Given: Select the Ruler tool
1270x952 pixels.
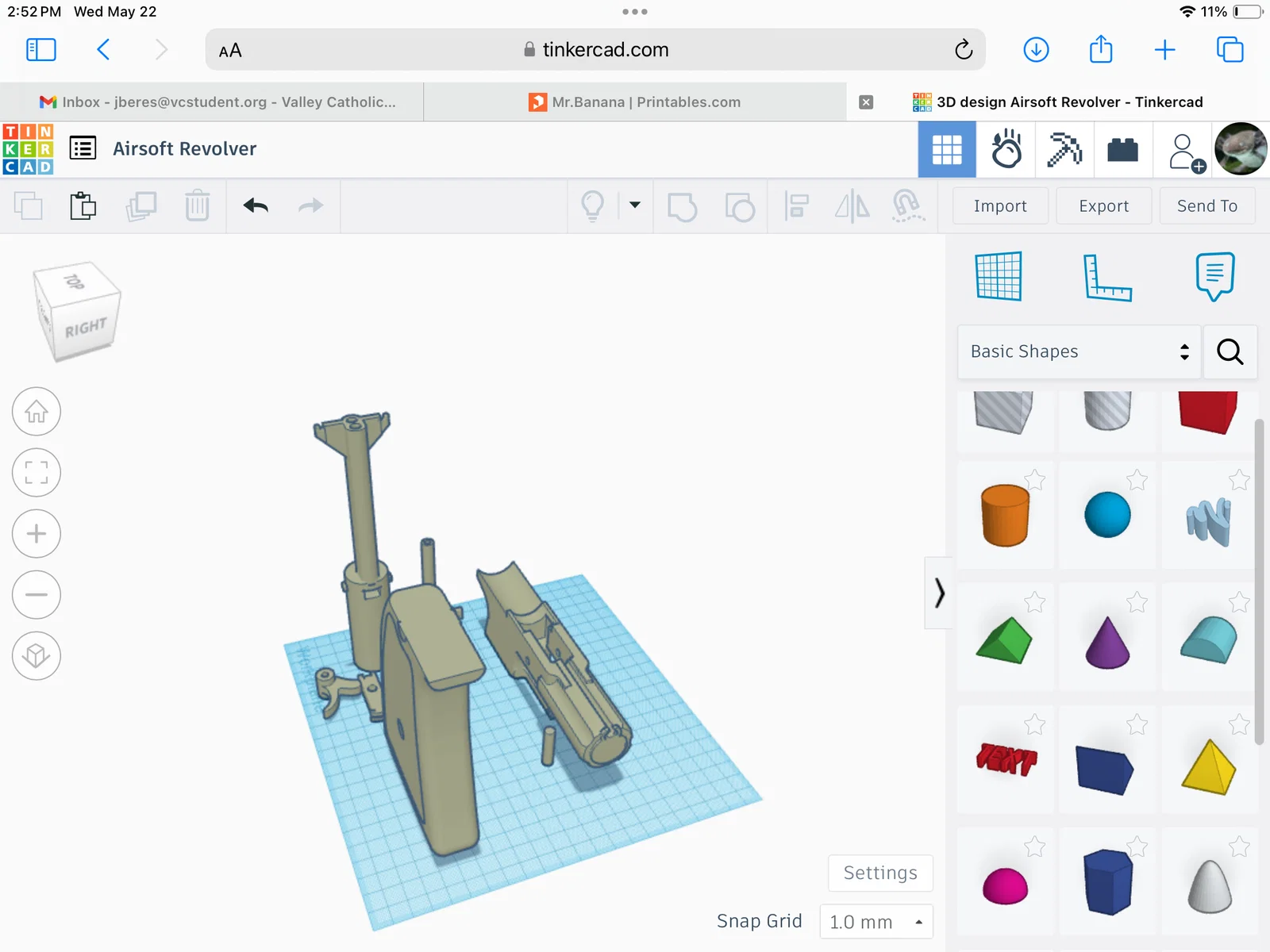Looking at the screenshot, I should (1107, 278).
